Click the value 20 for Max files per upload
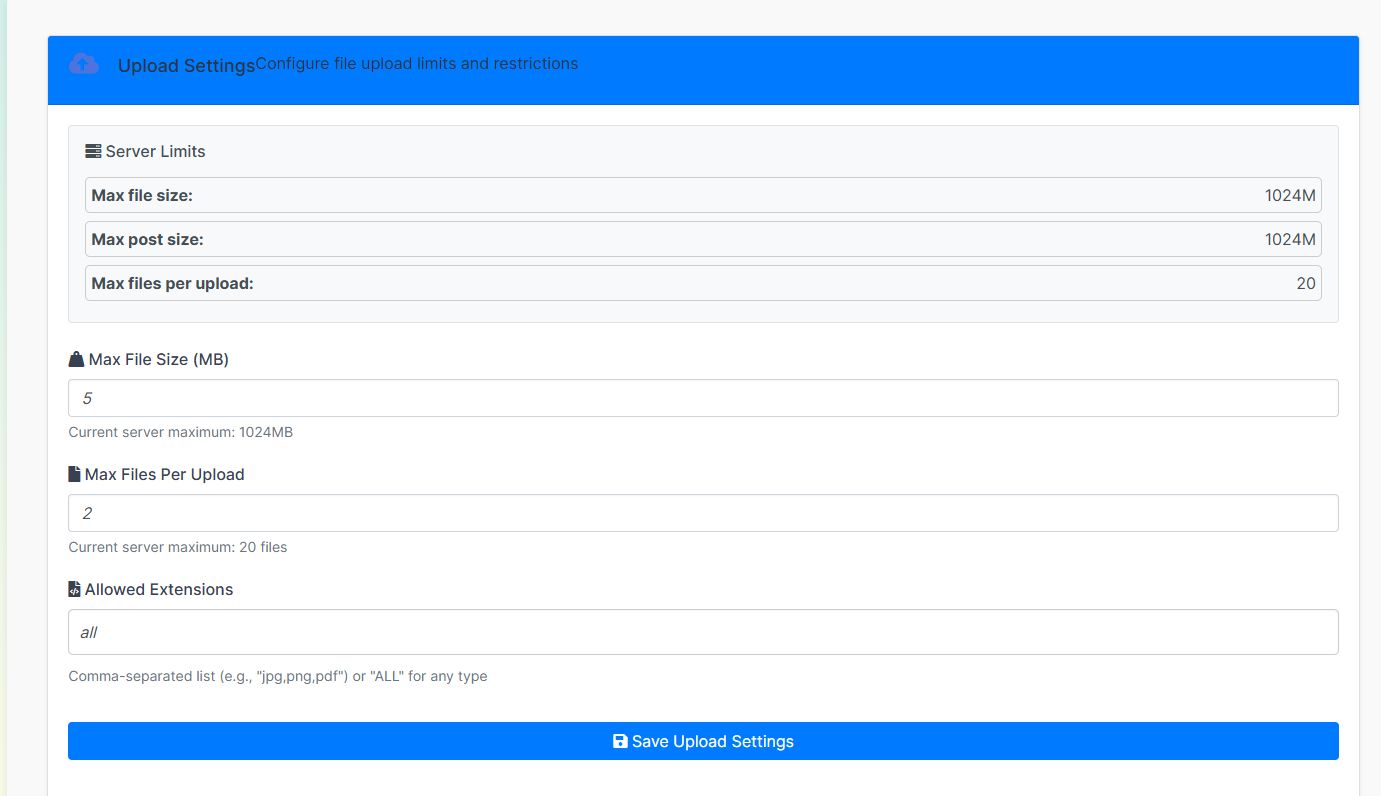This screenshot has height=796, width=1381. click(1306, 283)
